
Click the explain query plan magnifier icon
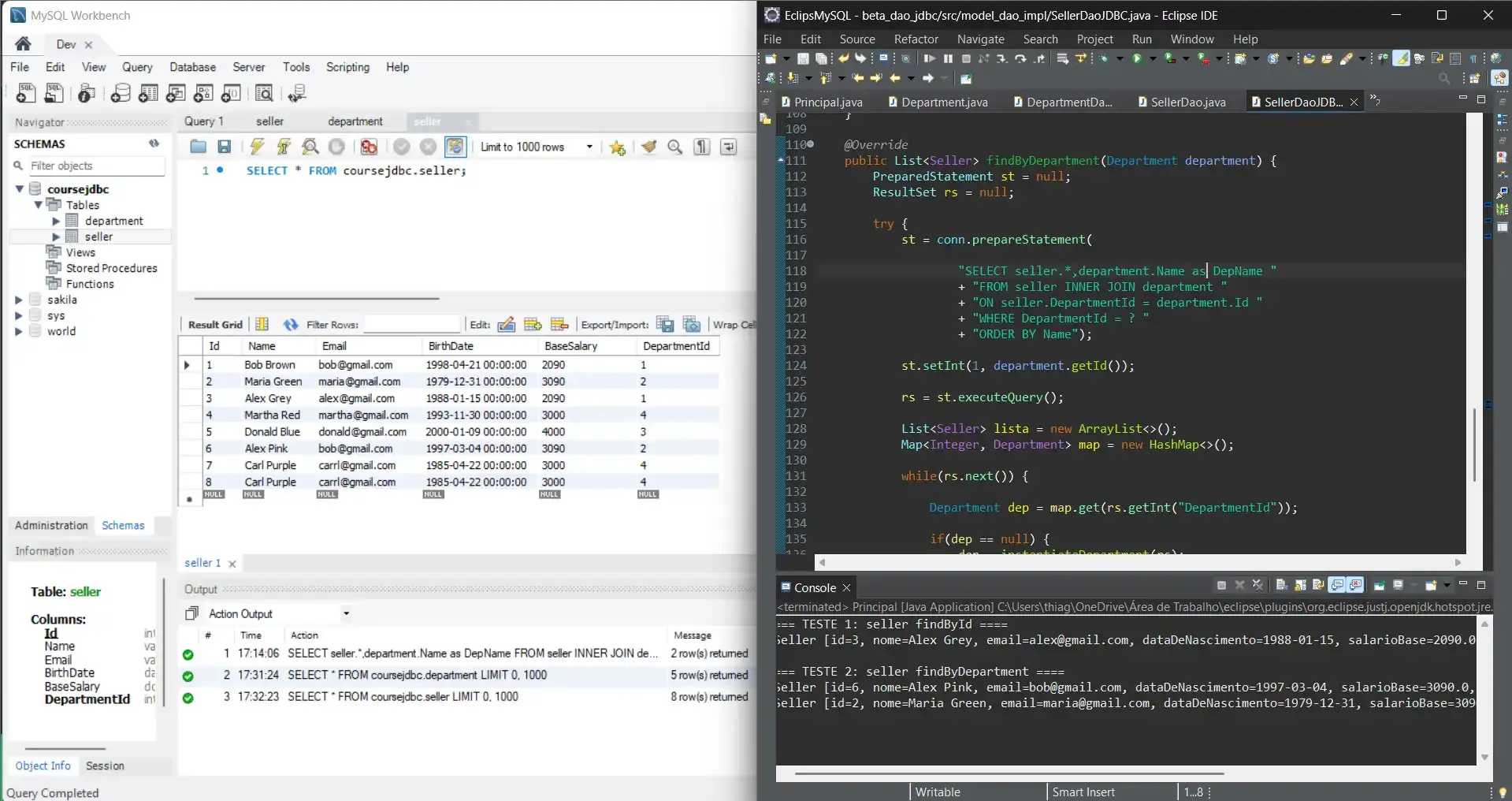310,147
